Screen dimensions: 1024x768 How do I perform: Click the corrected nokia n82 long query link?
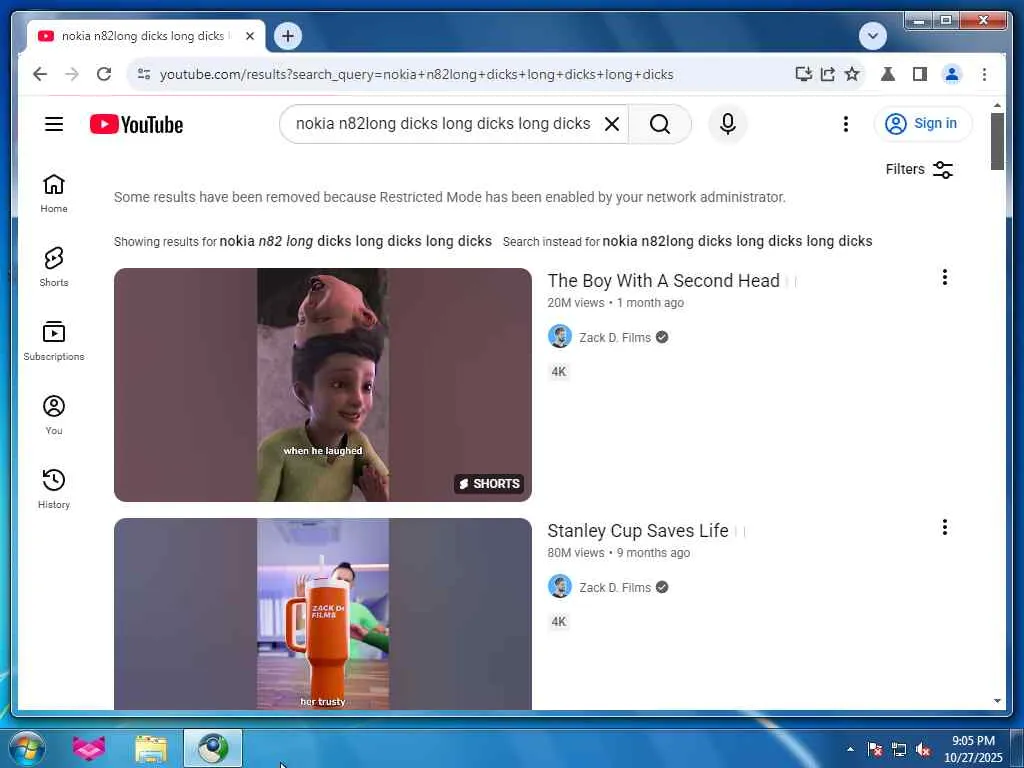355,242
